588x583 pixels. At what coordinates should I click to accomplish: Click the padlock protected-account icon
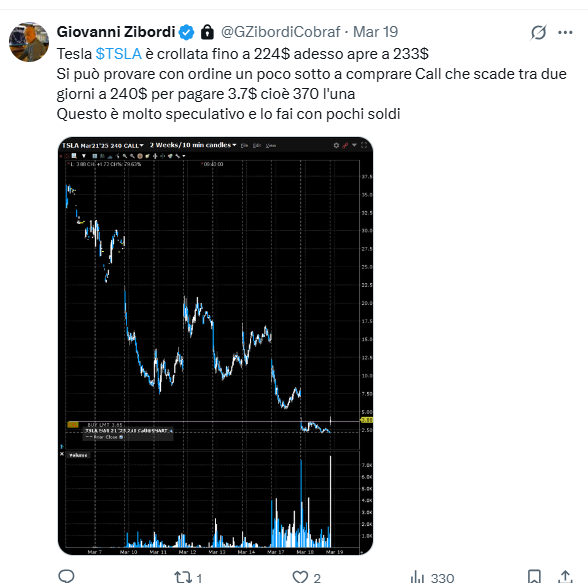[x=207, y=32]
